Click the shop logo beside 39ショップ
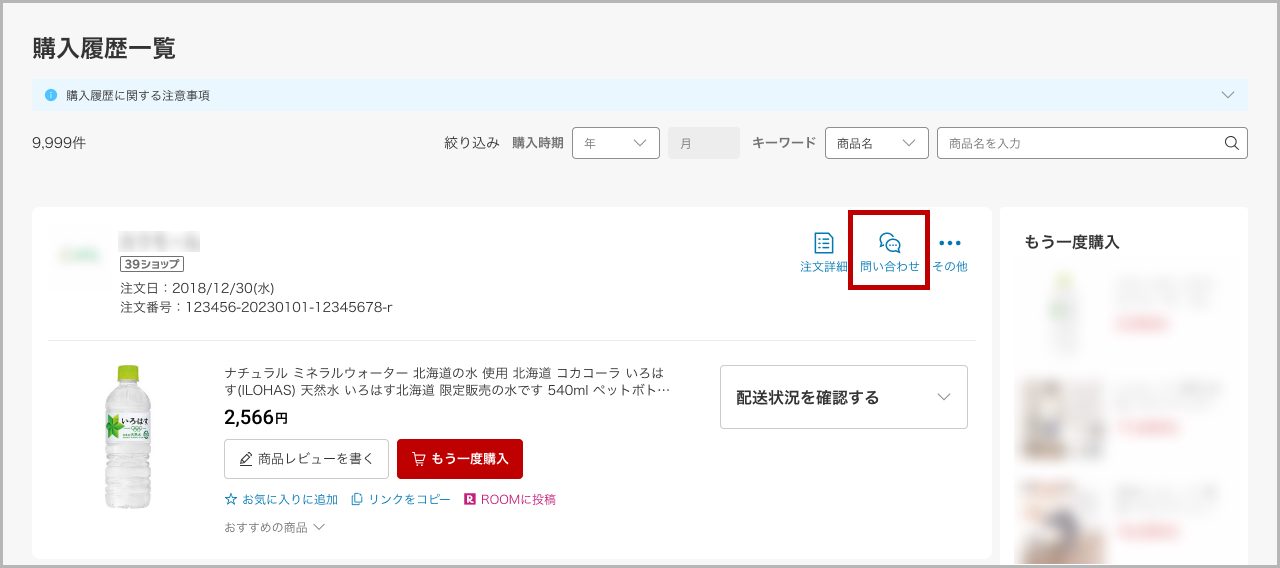The image size is (1280, 568). click(78, 255)
